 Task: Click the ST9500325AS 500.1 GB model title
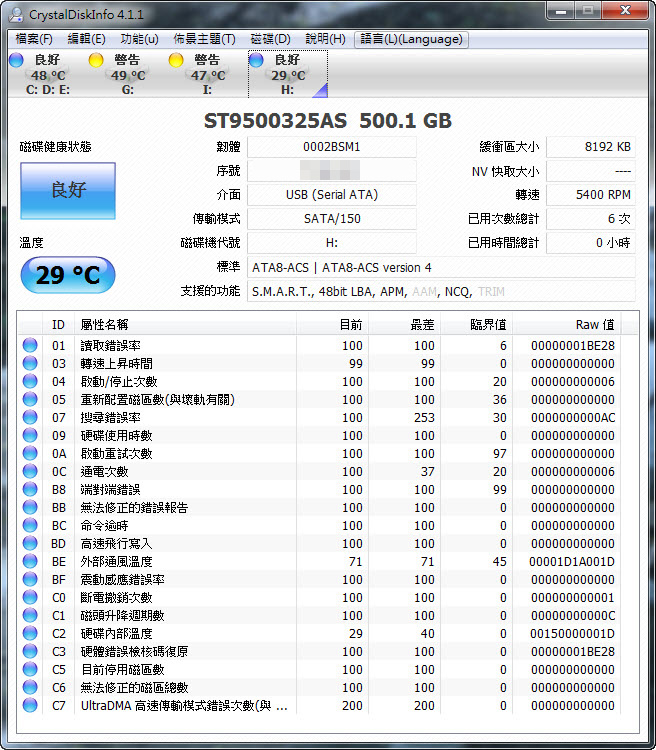pyautogui.click(x=328, y=121)
